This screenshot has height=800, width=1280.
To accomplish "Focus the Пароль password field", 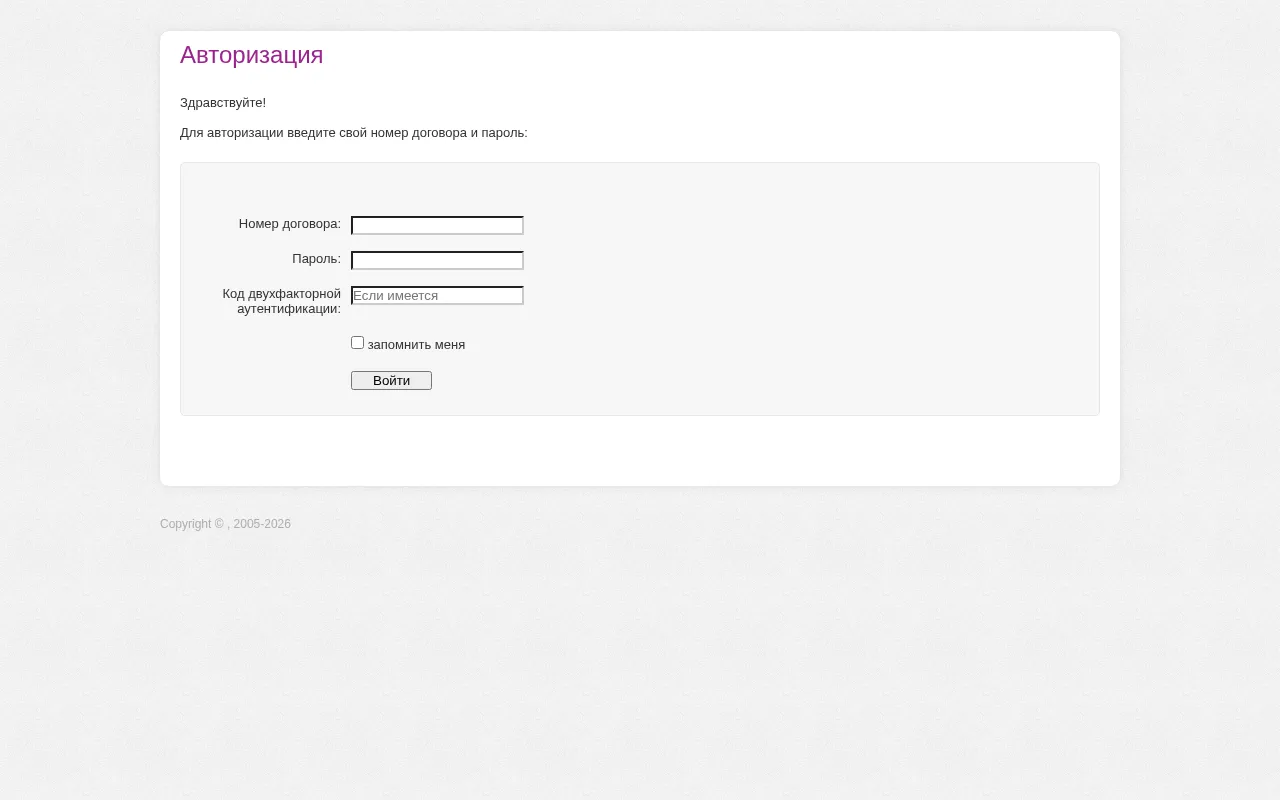I will tap(437, 260).
